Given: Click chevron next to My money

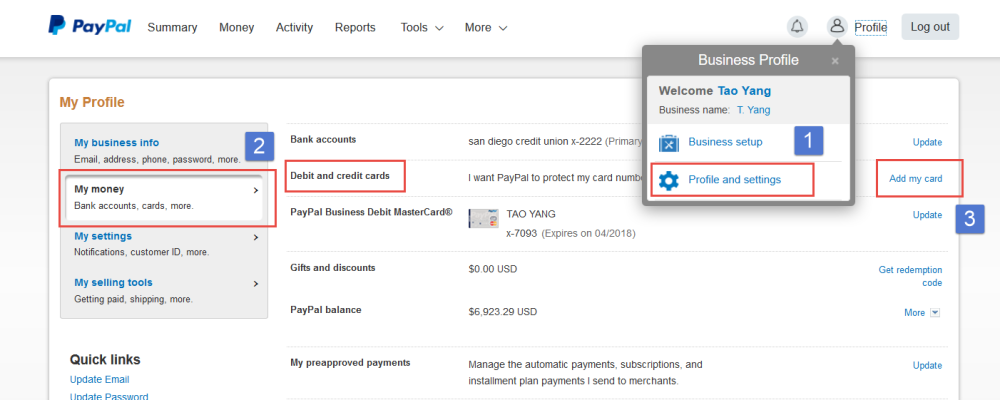Looking at the screenshot, I should pyautogui.click(x=256, y=190).
